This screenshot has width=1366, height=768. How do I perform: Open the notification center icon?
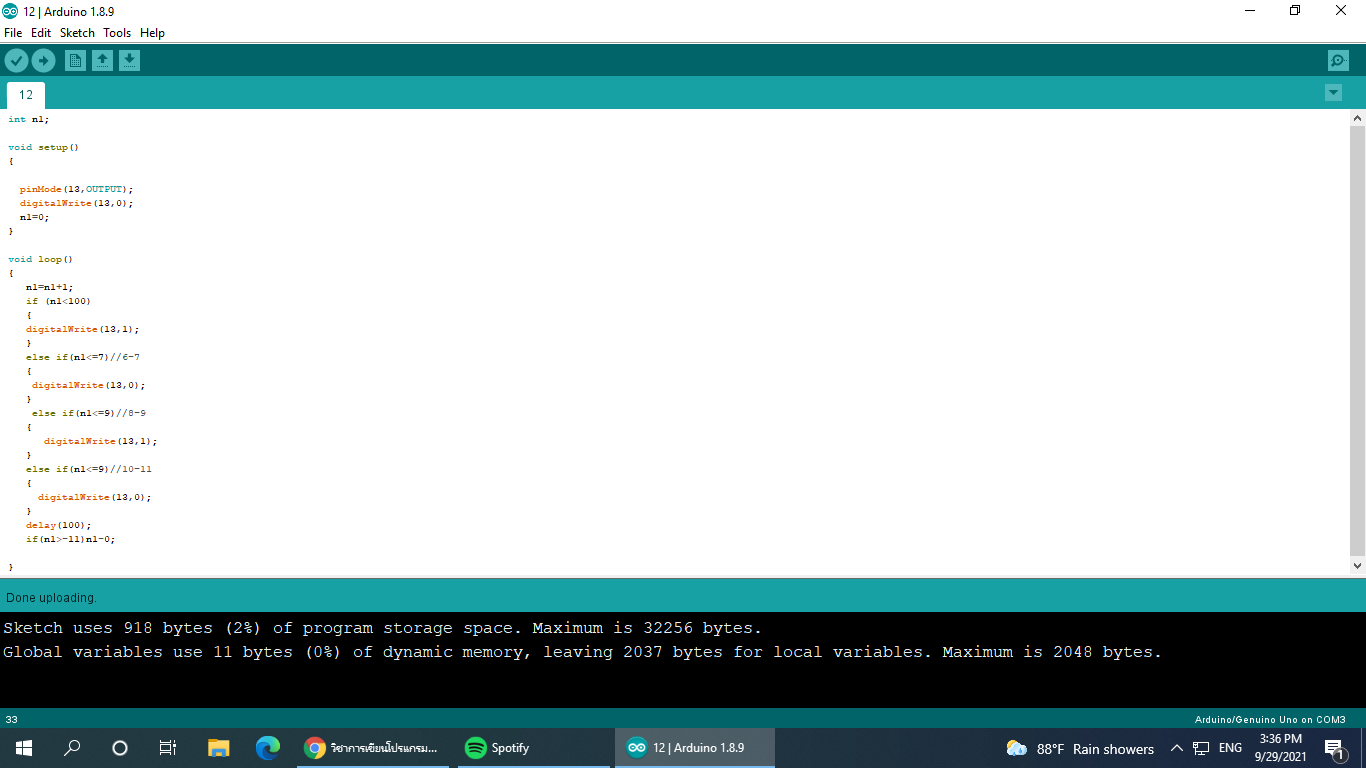[1333, 748]
